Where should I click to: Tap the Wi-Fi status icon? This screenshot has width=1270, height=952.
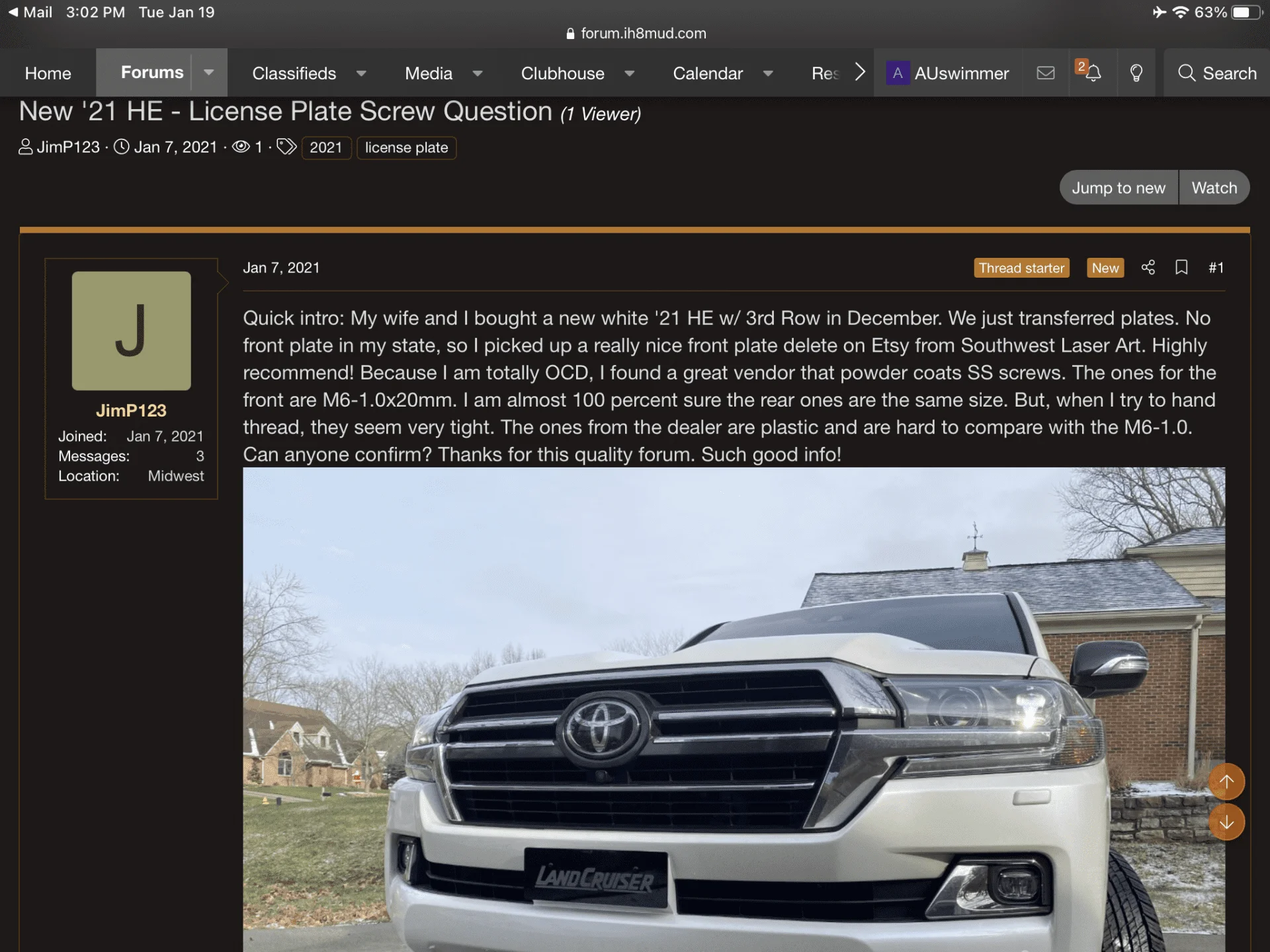point(1181,13)
